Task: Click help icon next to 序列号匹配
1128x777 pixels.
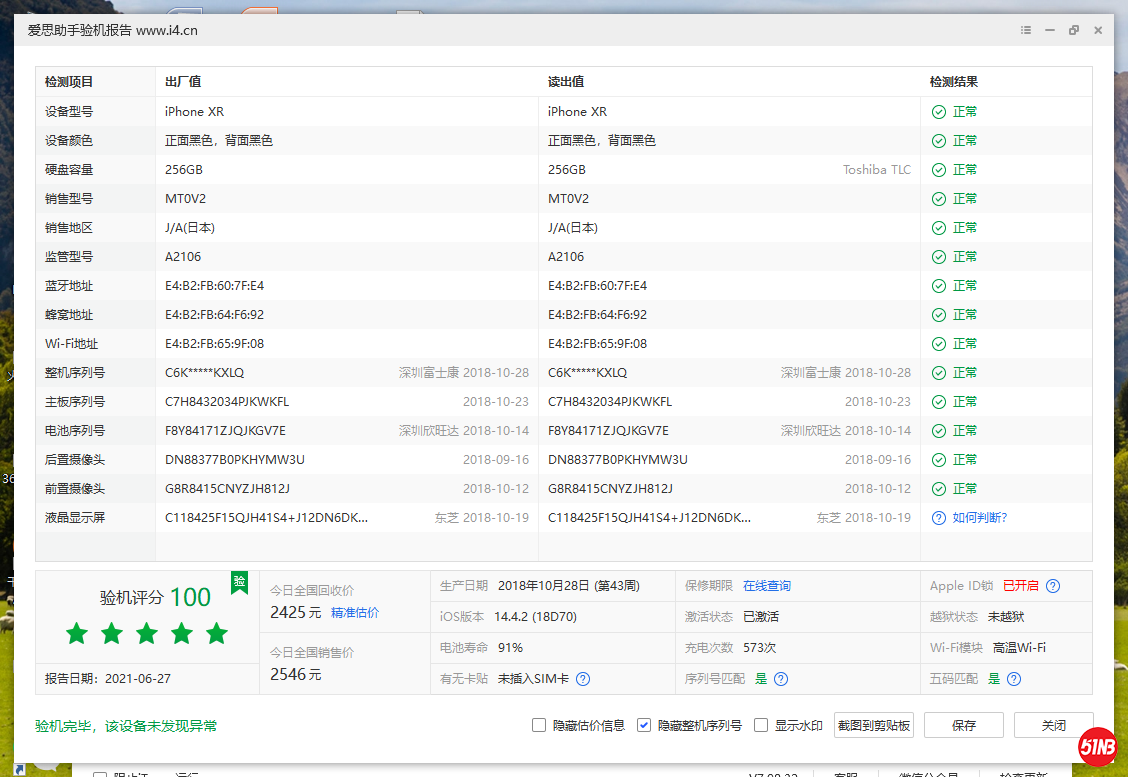Action: tap(781, 679)
